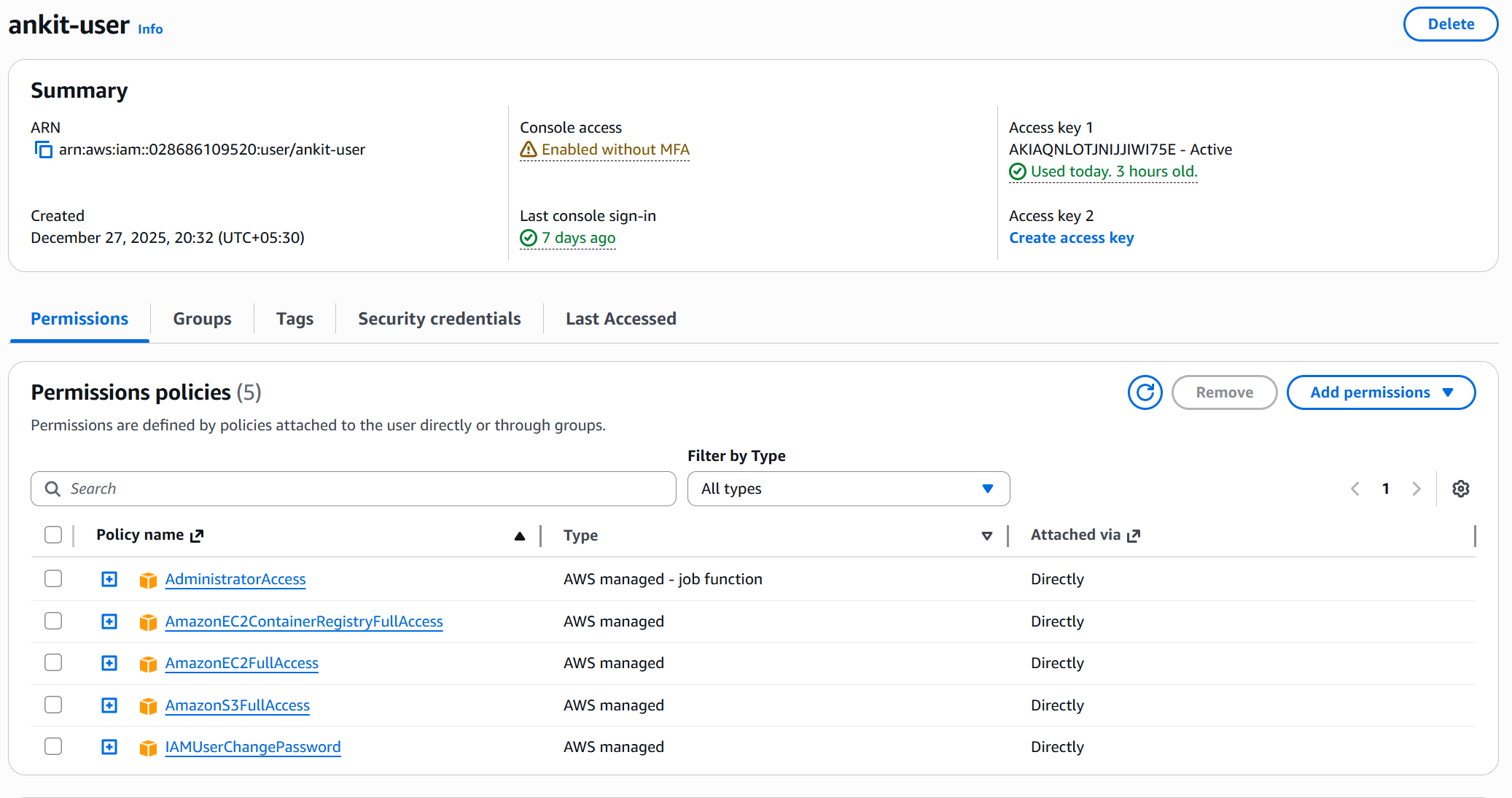Click the AmazonEC2ContainerRegistryFullAccess orange cube icon
This screenshot has width=1512, height=798.
point(148,622)
